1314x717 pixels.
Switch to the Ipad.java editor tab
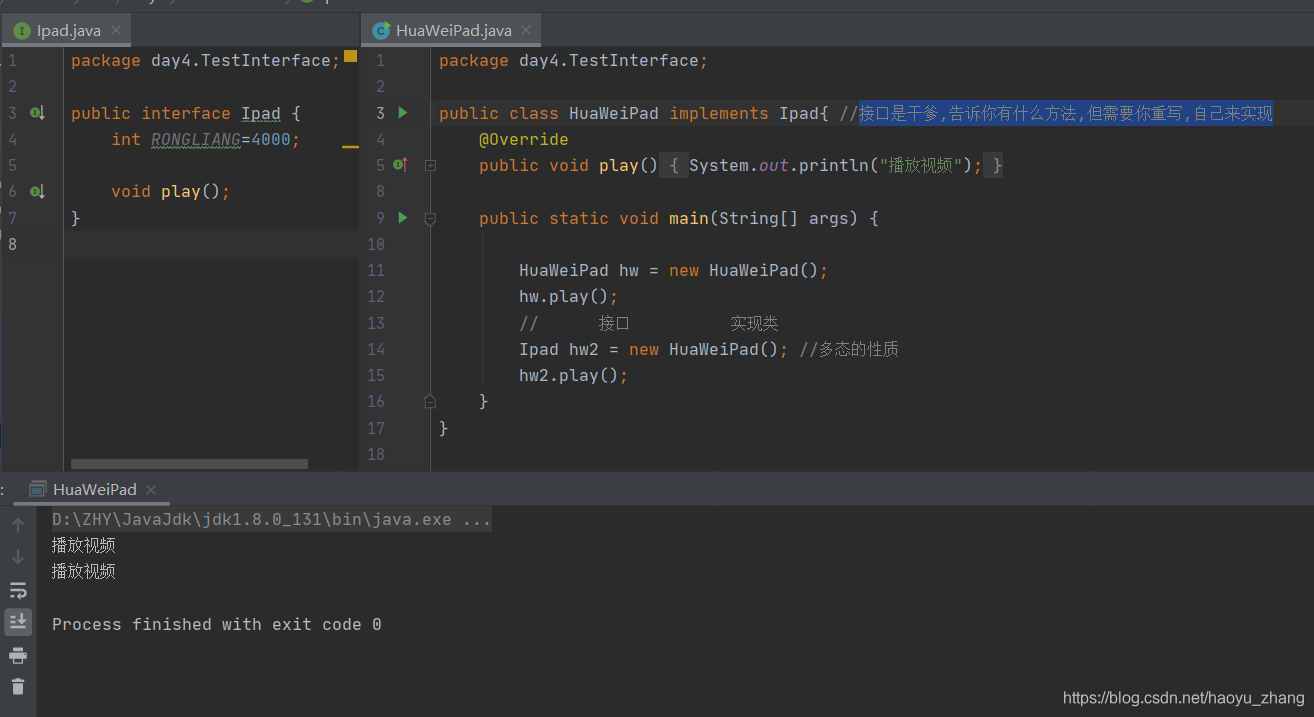pos(68,30)
